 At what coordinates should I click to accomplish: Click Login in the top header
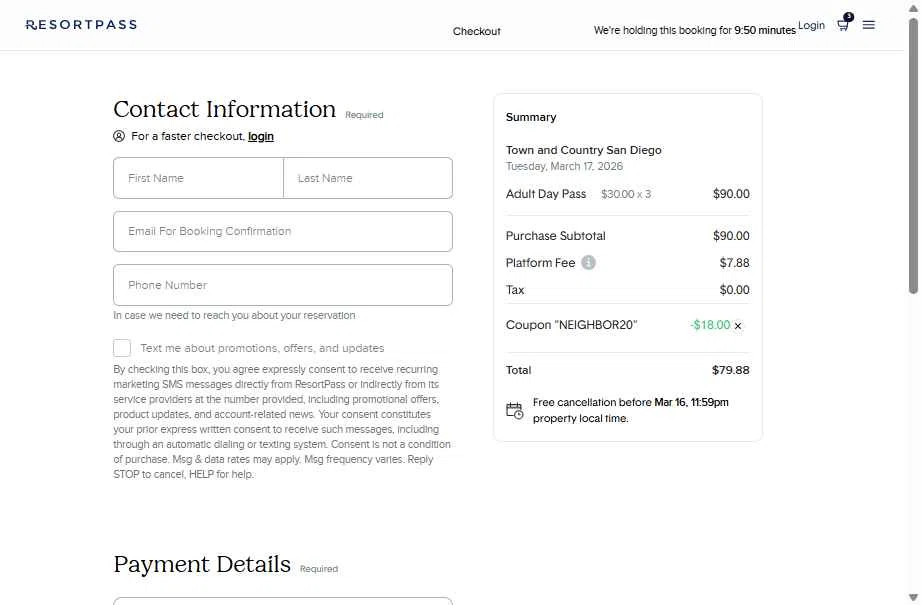click(x=811, y=25)
